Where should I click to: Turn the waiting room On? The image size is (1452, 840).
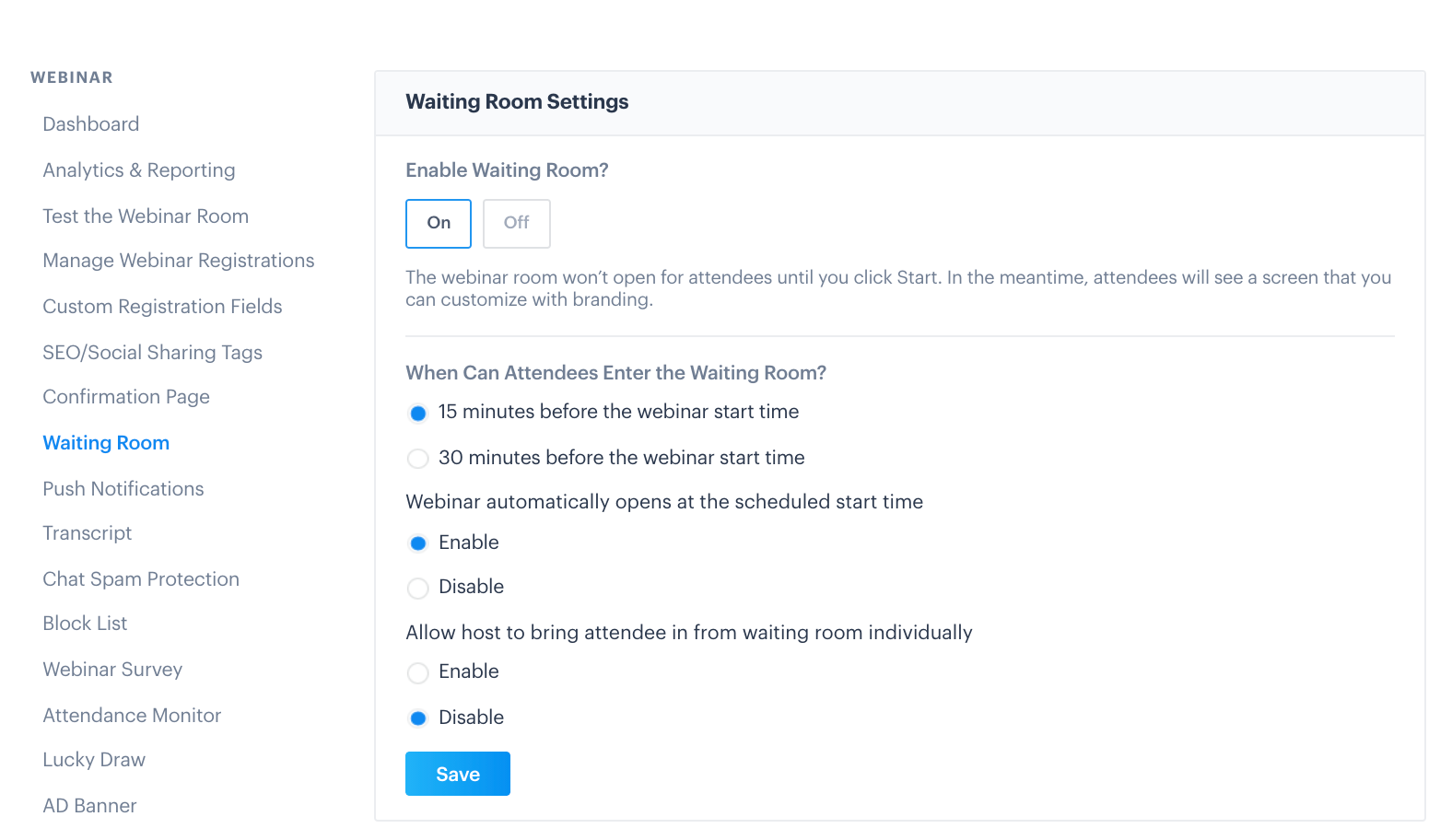(x=439, y=224)
